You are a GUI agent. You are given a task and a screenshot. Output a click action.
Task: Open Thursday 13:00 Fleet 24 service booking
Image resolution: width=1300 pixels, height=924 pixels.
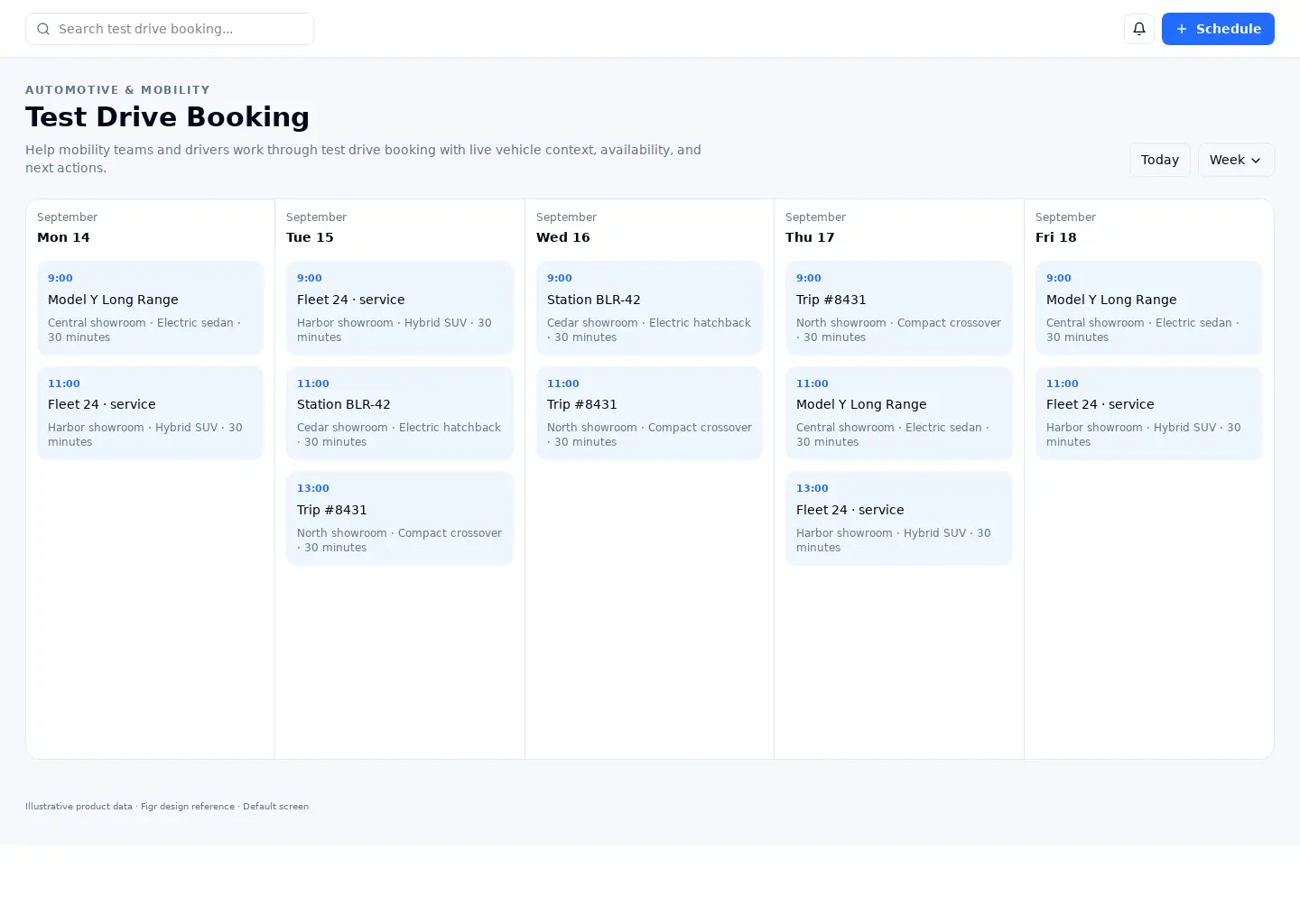click(x=899, y=518)
